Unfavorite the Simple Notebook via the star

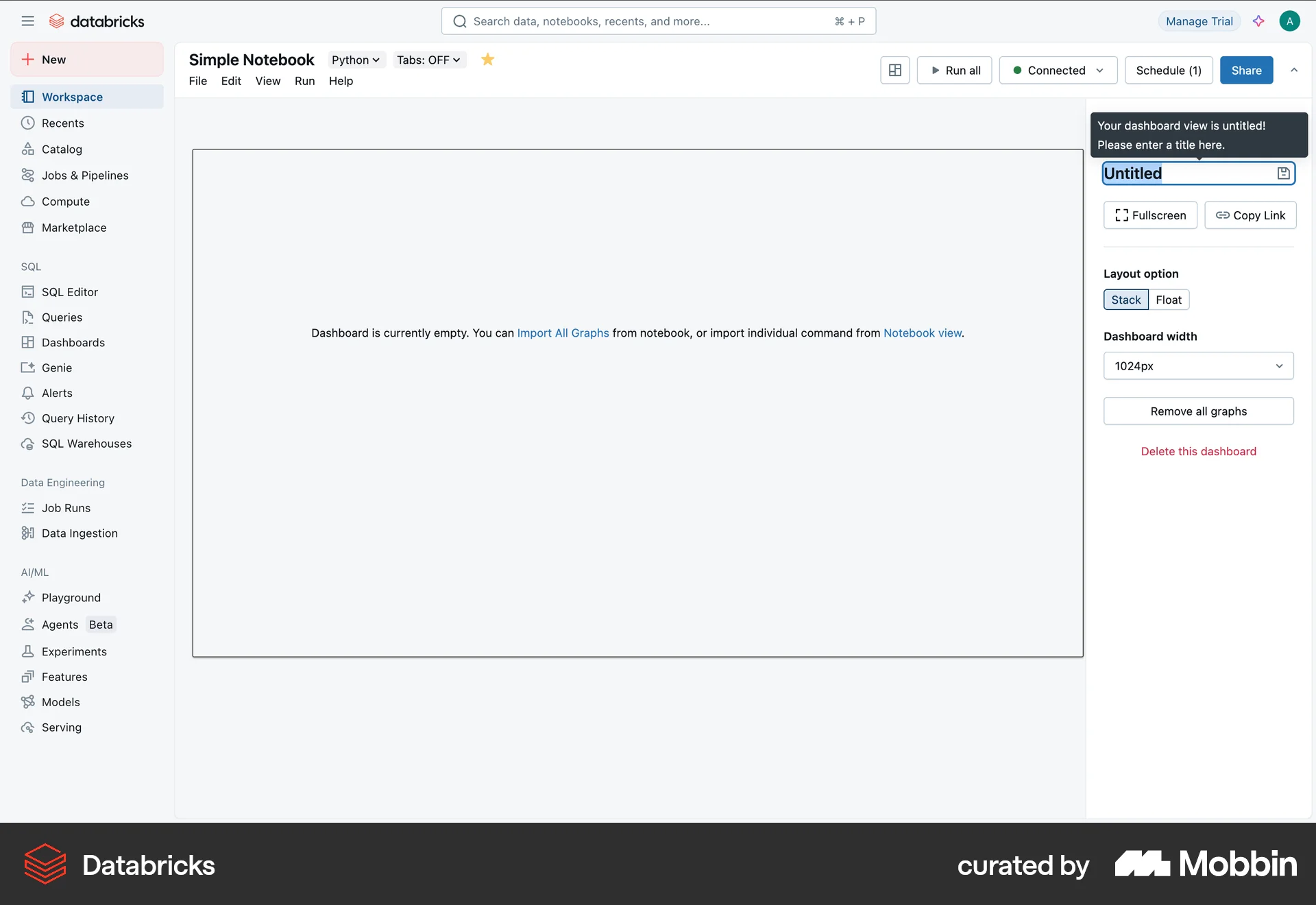pyautogui.click(x=487, y=60)
